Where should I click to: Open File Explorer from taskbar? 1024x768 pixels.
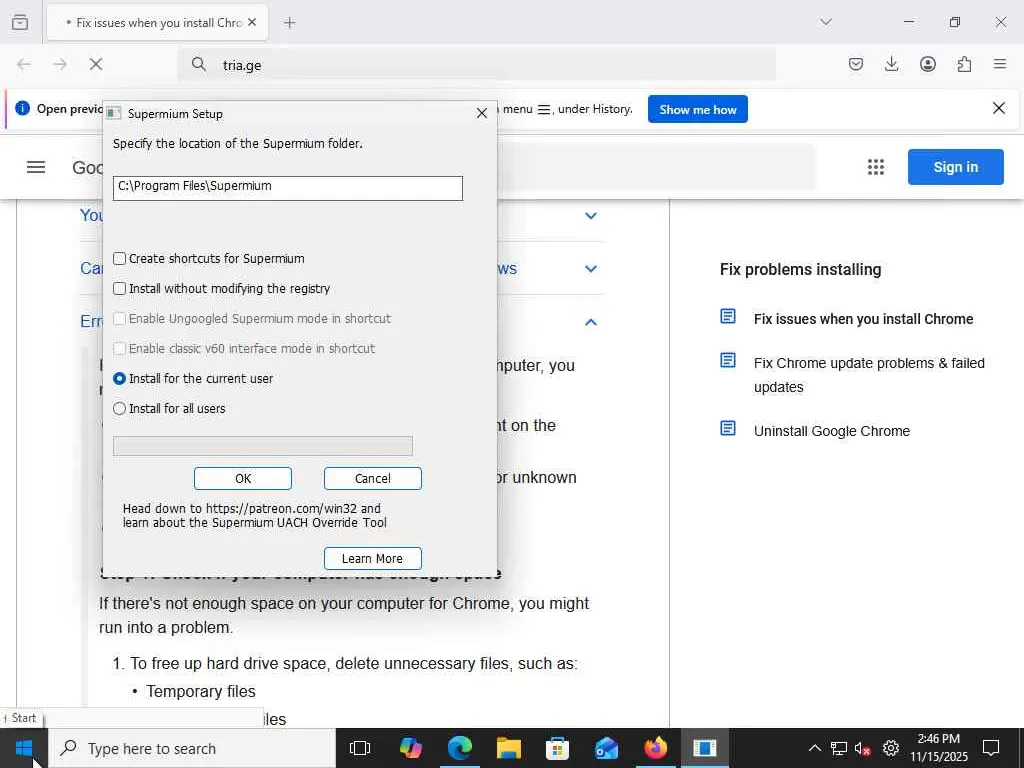(x=509, y=748)
